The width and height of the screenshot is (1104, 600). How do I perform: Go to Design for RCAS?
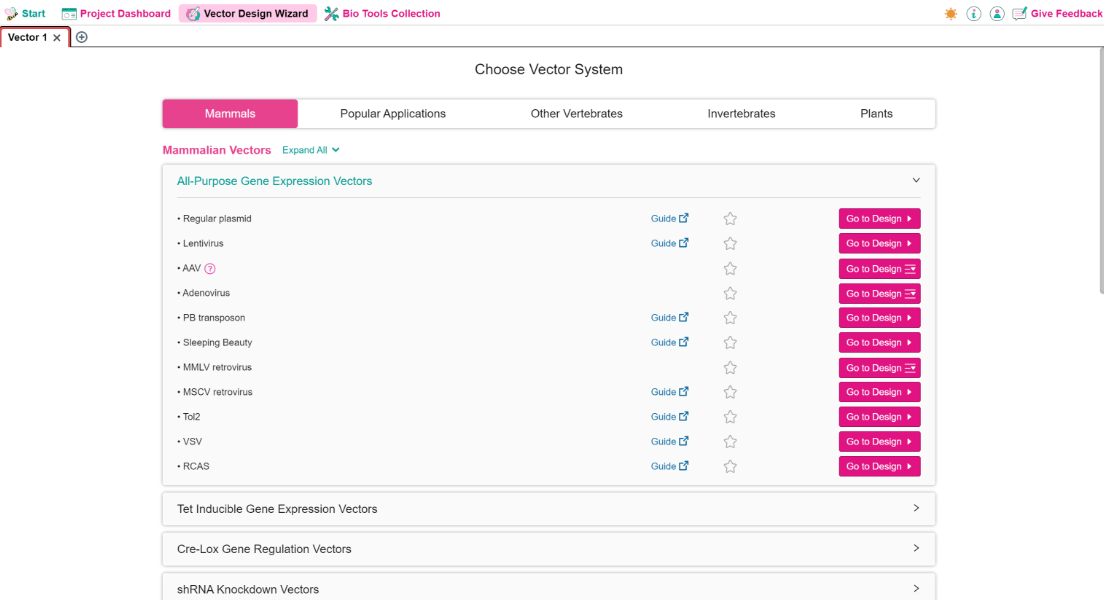879,466
